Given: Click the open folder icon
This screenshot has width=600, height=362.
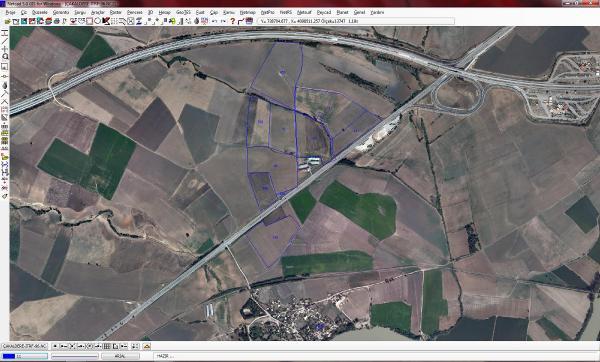Looking at the screenshot, I should point(7,21).
